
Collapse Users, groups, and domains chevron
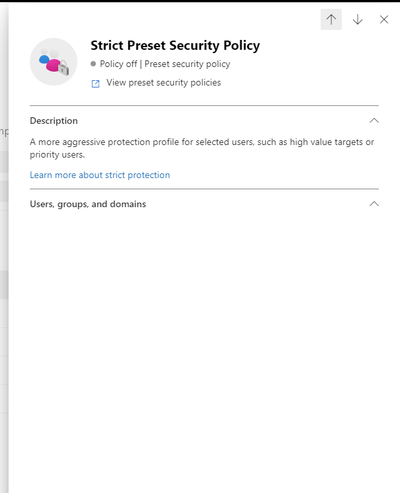[374, 204]
